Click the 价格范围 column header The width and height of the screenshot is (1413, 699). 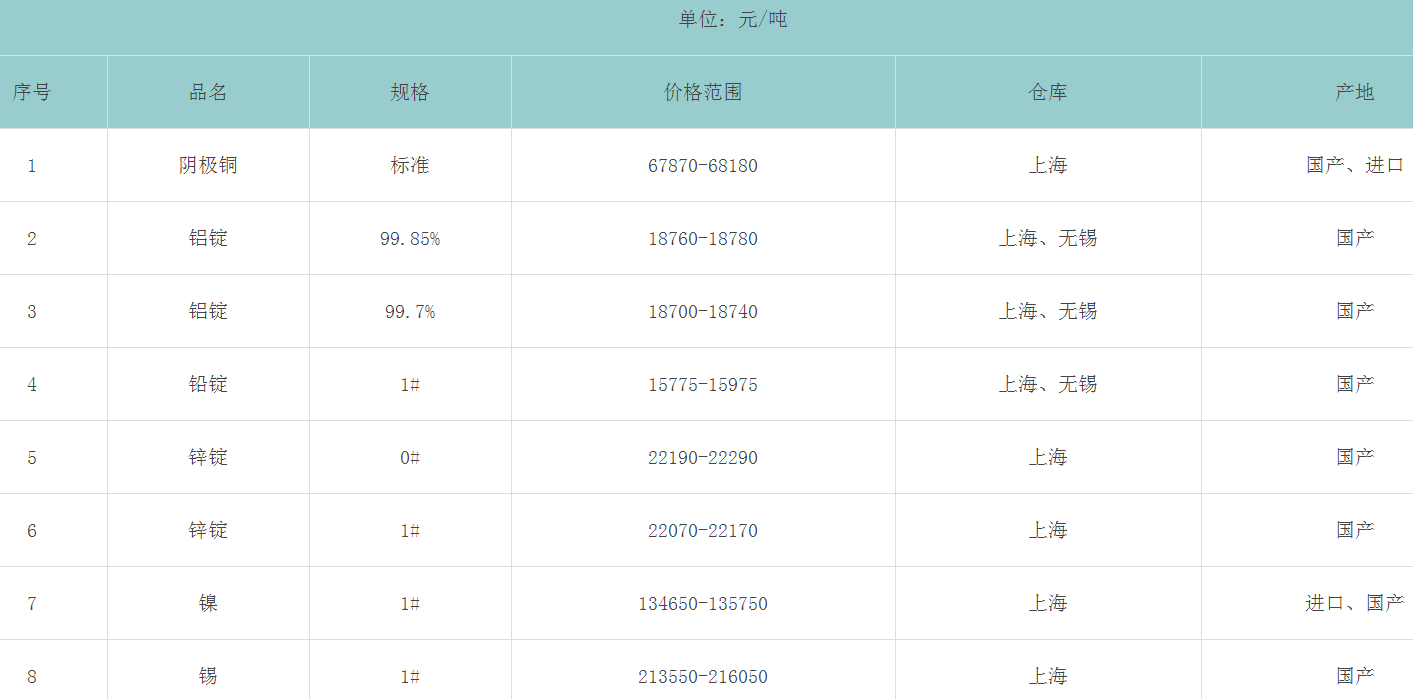703,92
